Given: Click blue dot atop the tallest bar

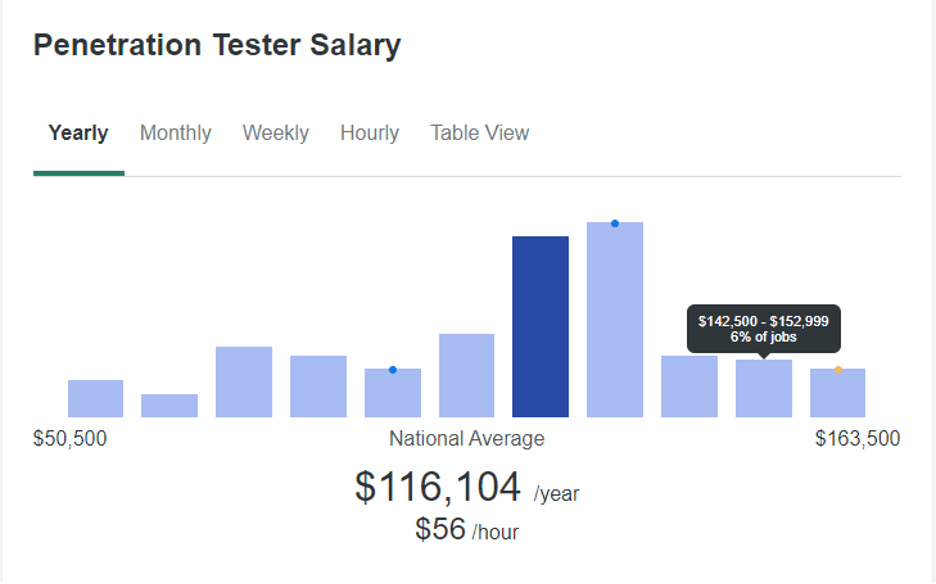Looking at the screenshot, I should tap(615, 223).
